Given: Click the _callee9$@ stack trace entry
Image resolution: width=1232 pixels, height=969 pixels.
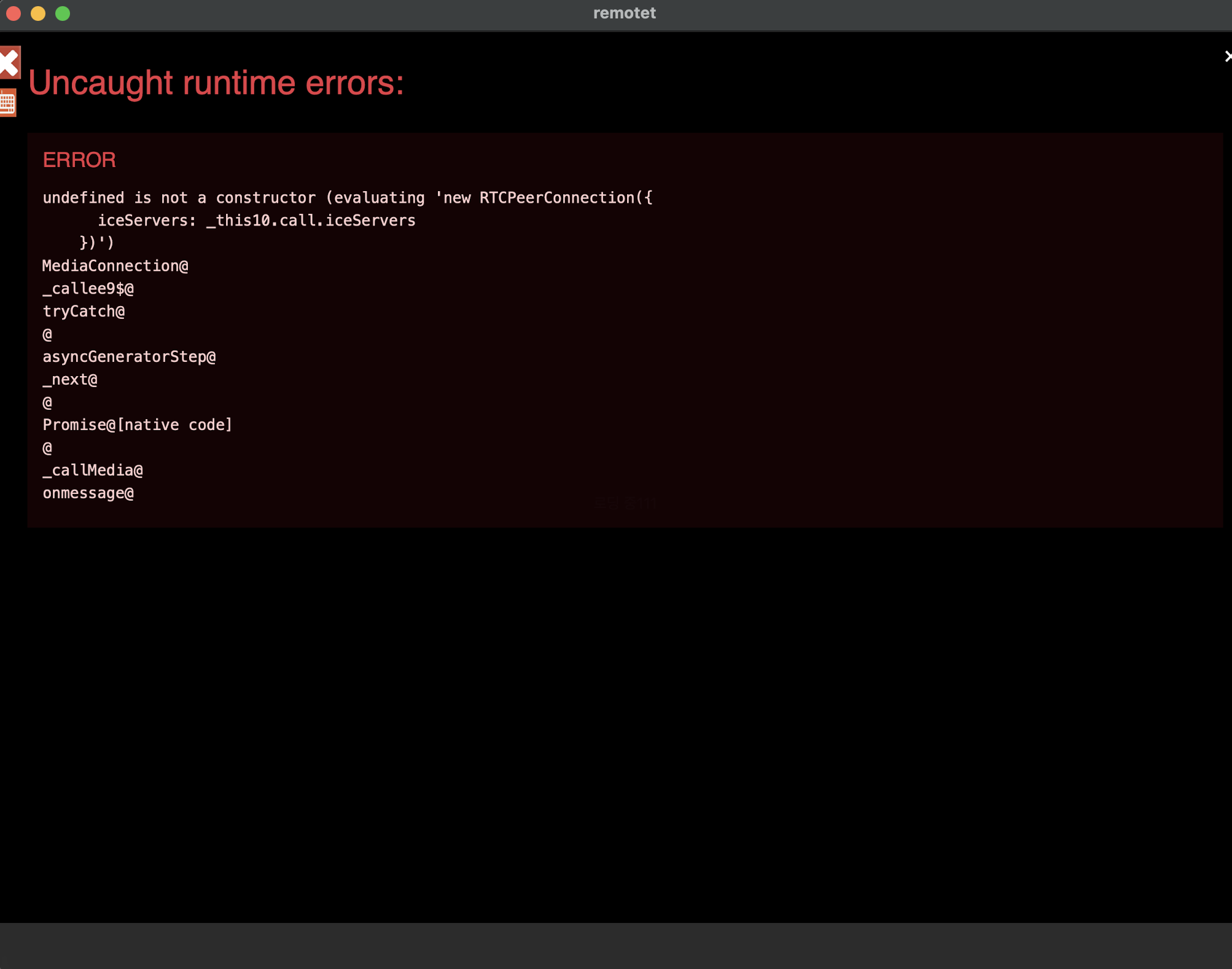Looking at the screenshot, I should pyautogui.click(x=88, y=289).
